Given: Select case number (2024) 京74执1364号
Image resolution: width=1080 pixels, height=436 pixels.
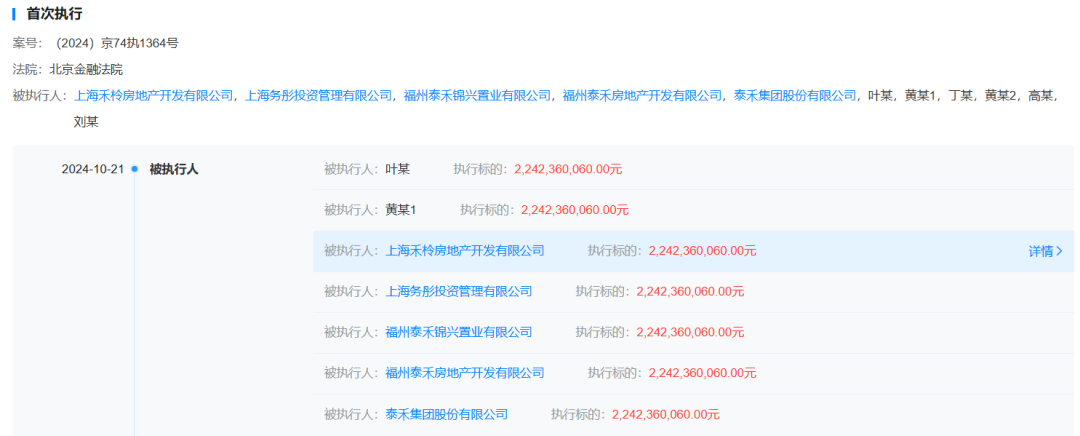Looking at the screenshot, I should 117,43.
